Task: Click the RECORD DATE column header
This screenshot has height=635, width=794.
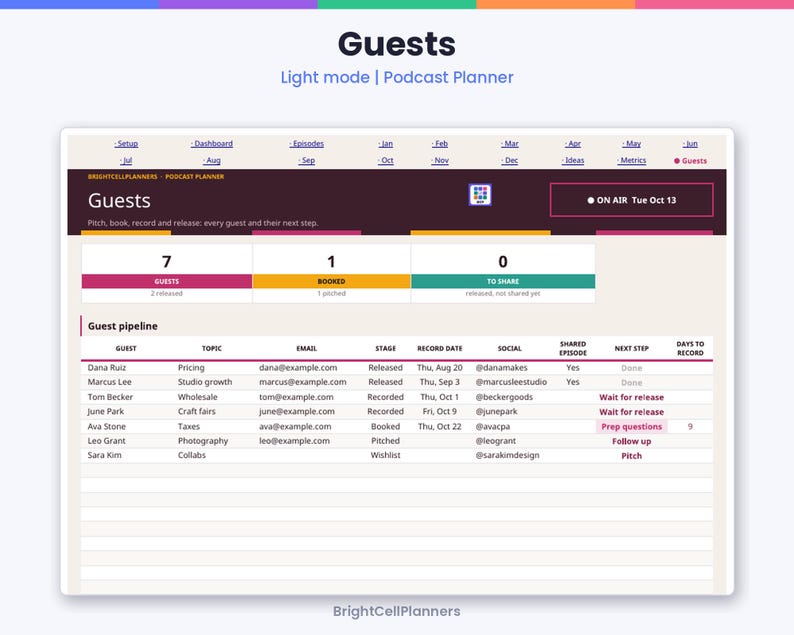Action: click(440, 348)
